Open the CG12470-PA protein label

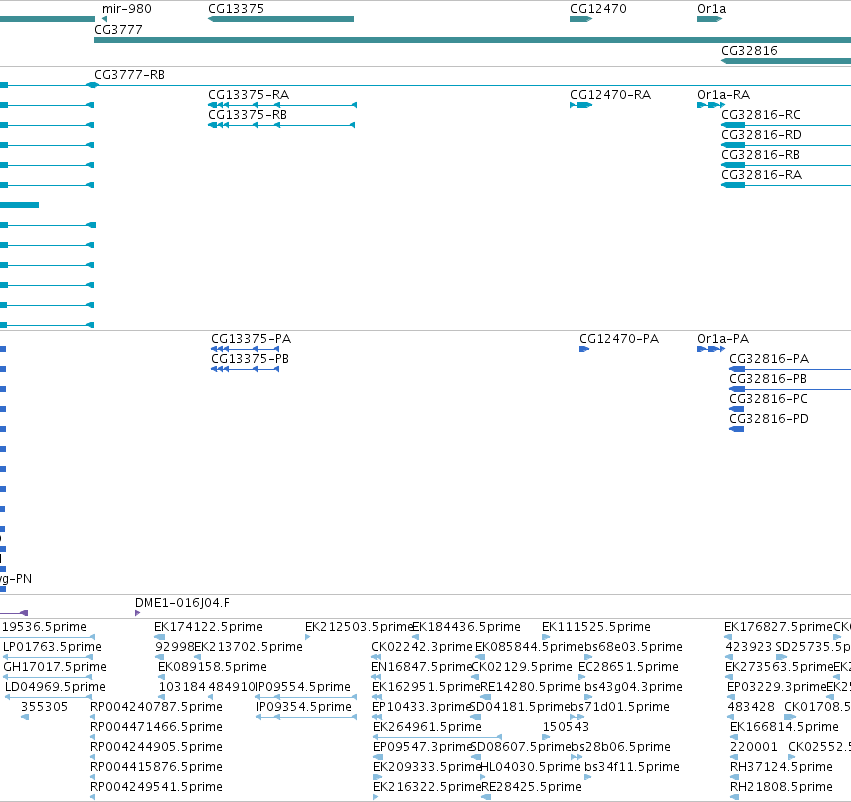coord(619,339)
